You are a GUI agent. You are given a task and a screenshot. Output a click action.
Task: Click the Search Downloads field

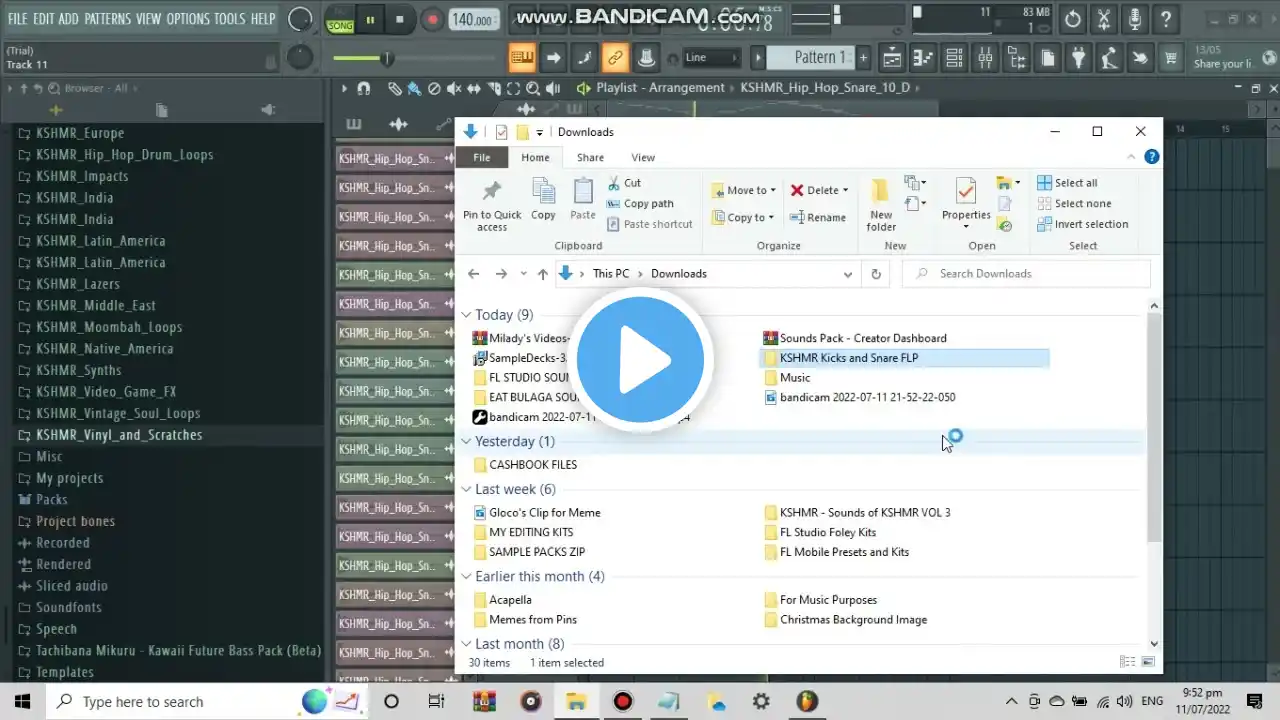pos(1027,274)
